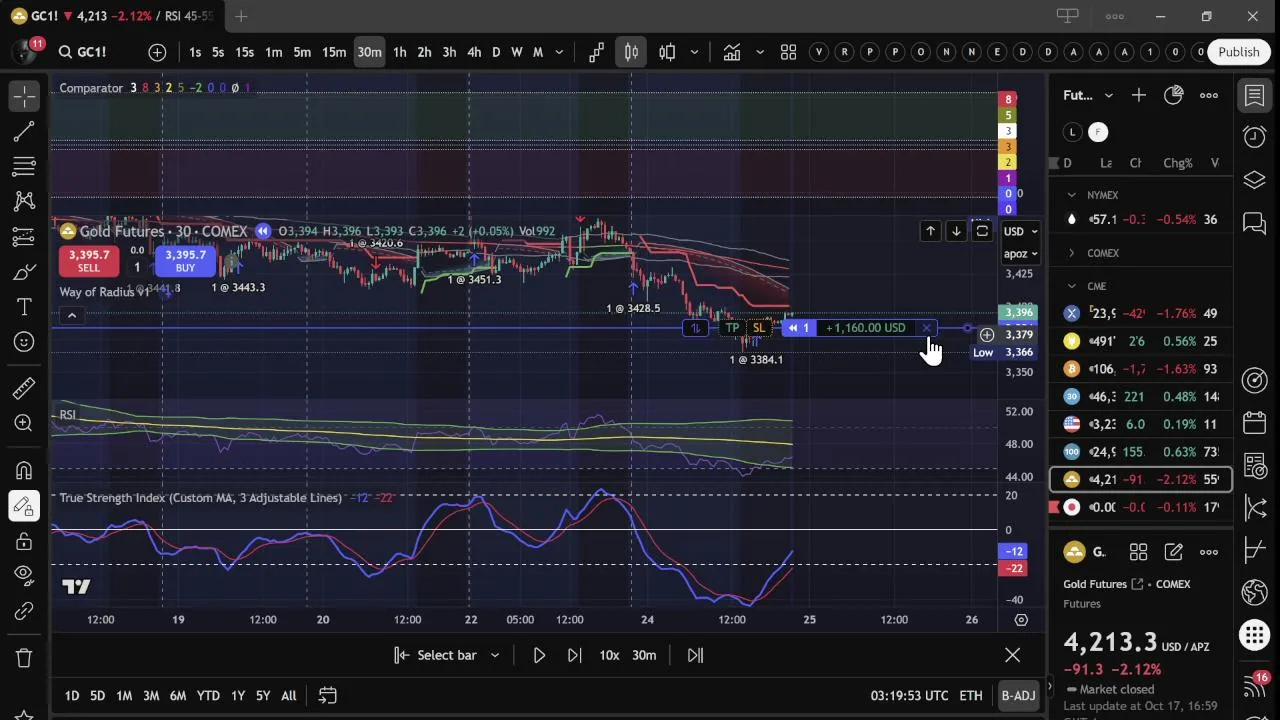Open the indicators and strategies menu
Image resolution: width=1280 pixels, height=720 pixels.
732,52
